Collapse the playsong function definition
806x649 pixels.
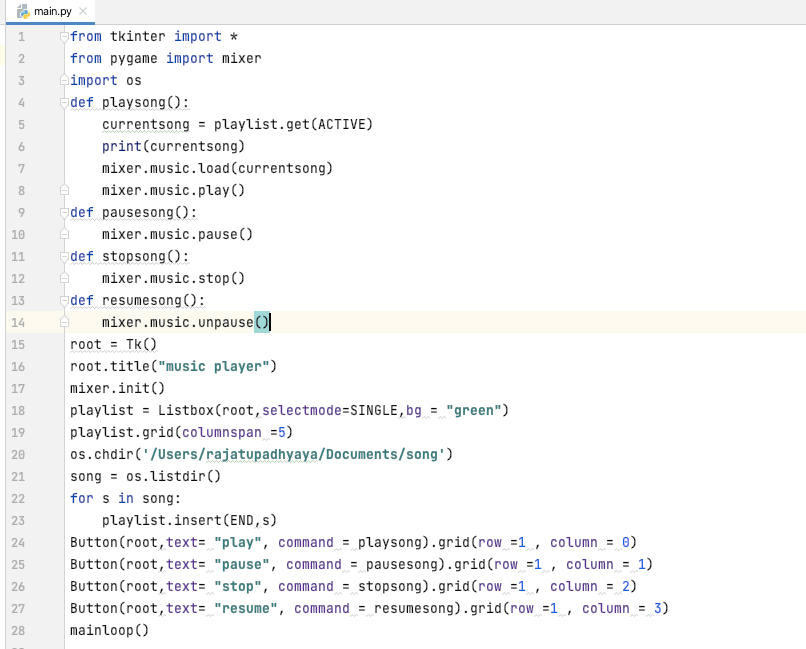(x=64, y=102)
